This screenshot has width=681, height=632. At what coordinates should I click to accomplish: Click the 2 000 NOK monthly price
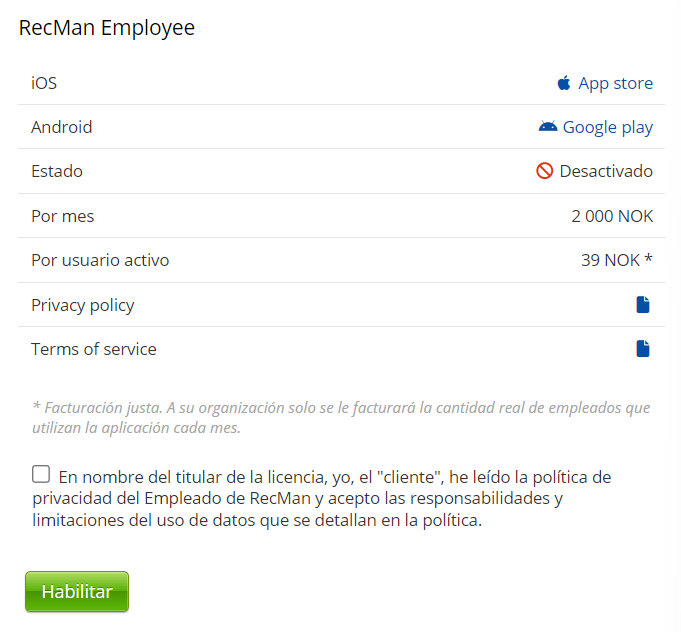click(612, 216)
